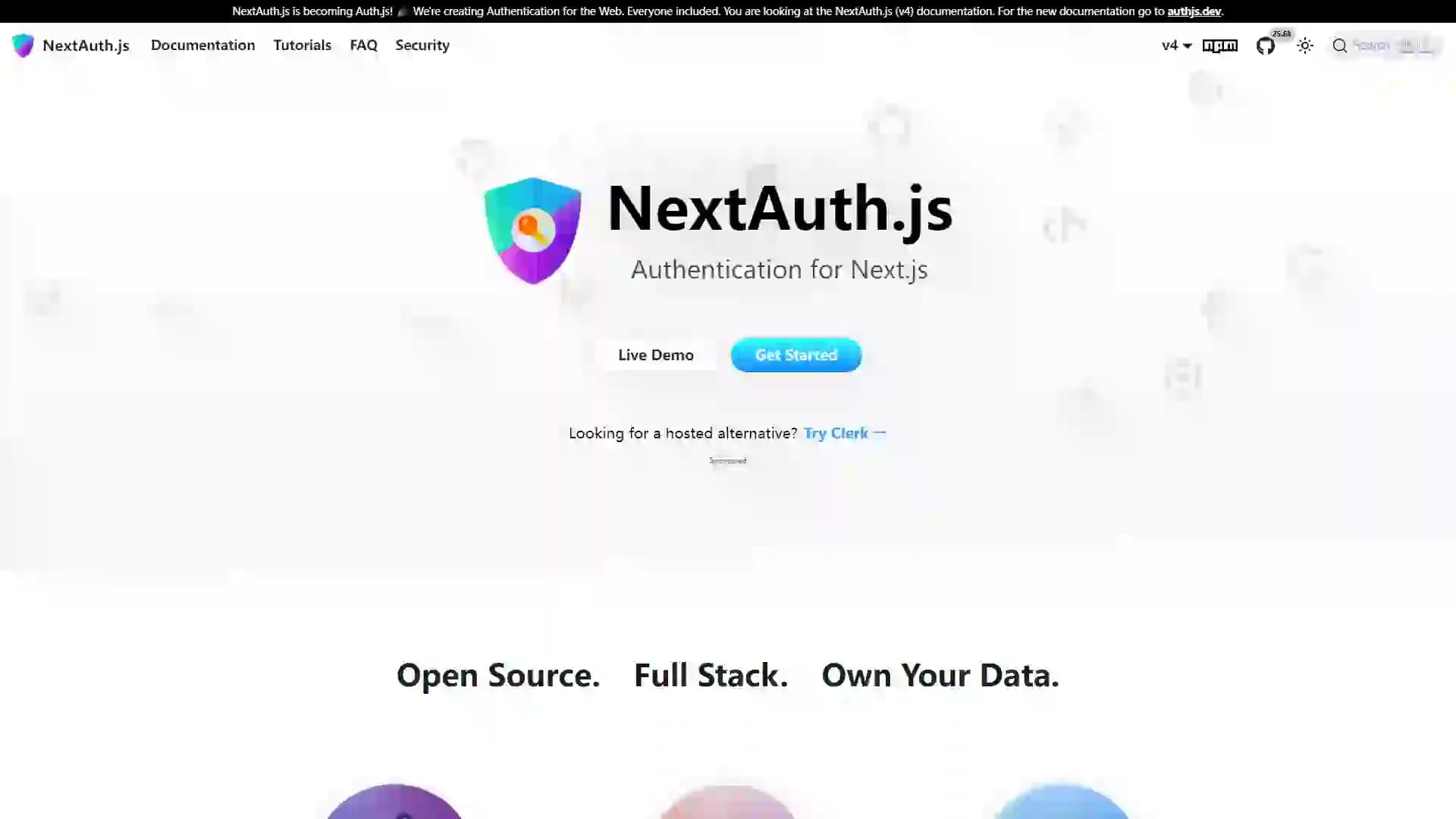Enable search input field overlay
Viewport: 1456px width, 819px height.
[1384, 45]
